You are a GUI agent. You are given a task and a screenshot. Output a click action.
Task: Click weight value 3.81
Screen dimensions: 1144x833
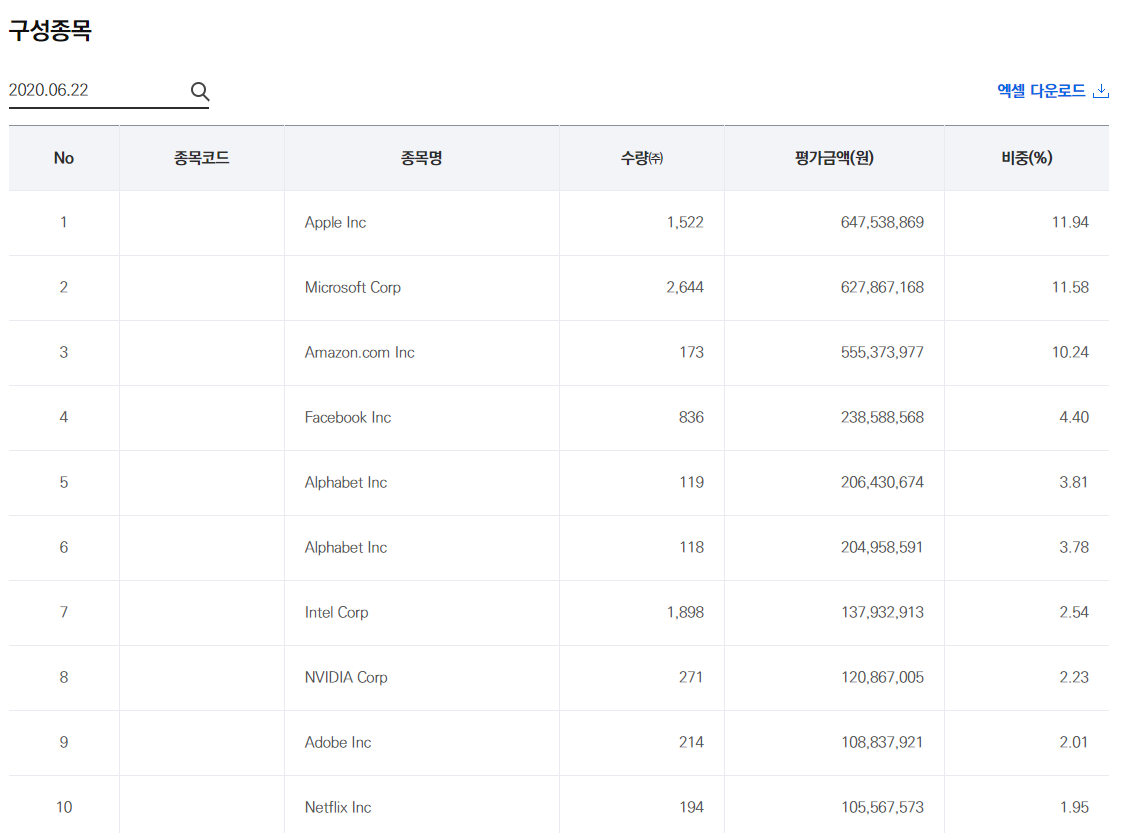click(x=1074, y=482)
